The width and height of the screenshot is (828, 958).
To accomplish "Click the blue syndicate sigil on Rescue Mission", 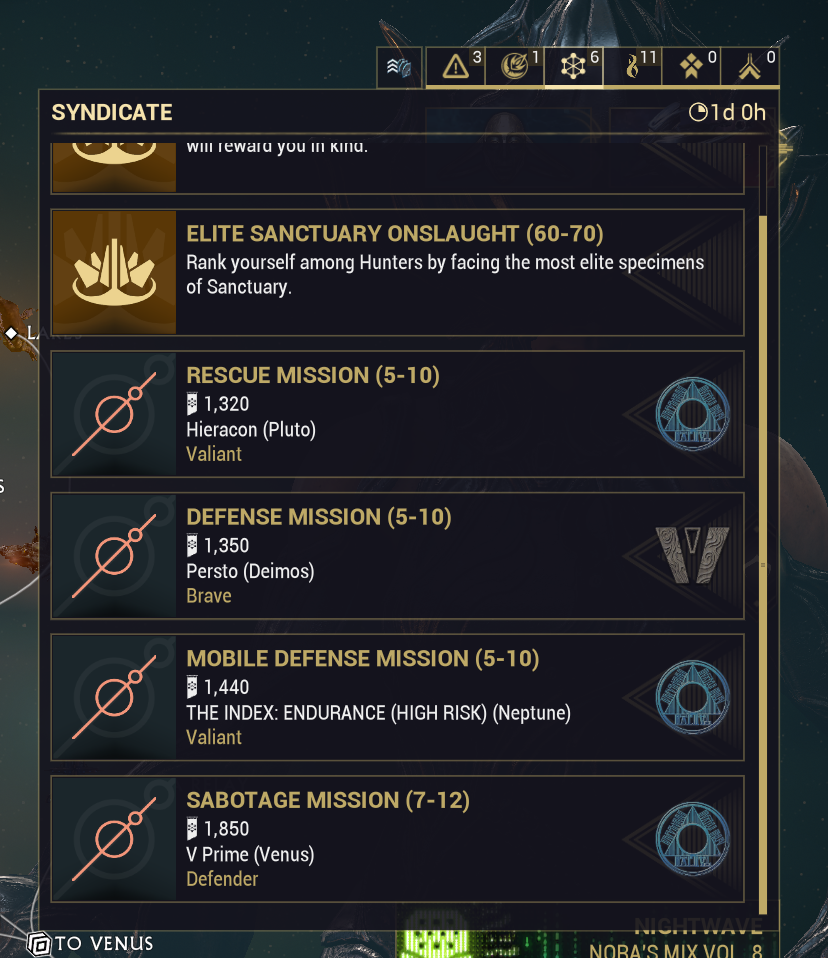I will pos(692,413).
